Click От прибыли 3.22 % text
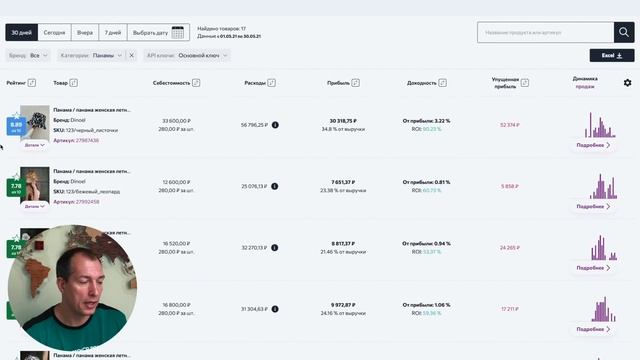This screenshot has width=640, height=360. pos(426,121)
